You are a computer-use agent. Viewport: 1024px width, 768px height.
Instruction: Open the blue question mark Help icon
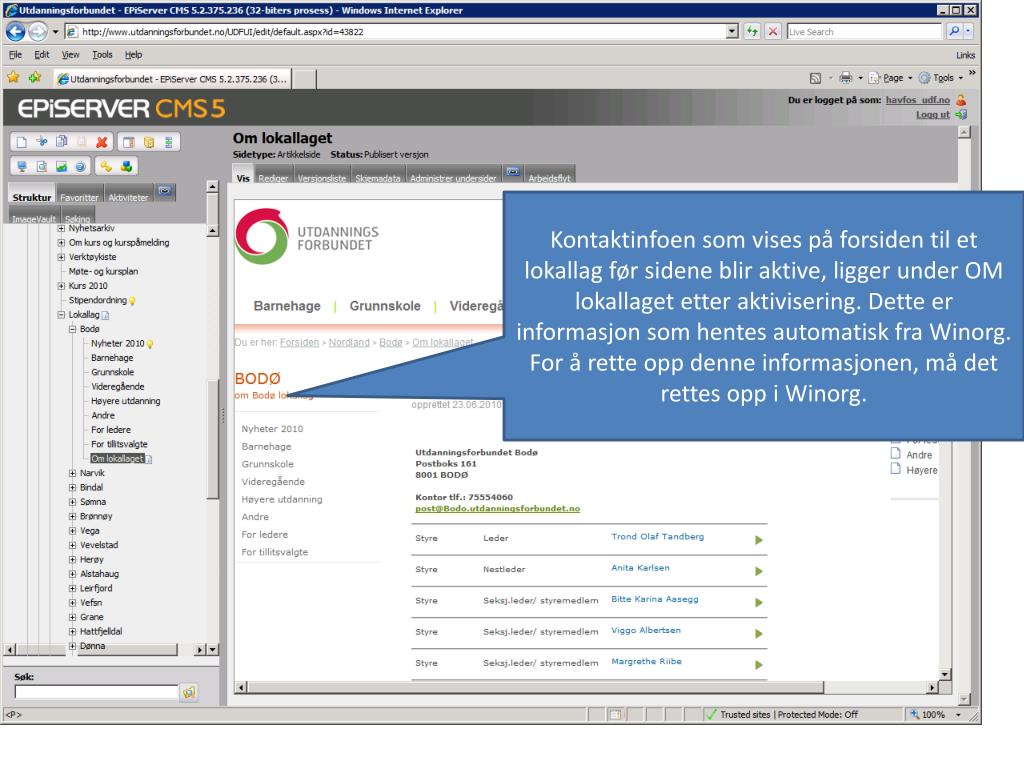(80, 167)
